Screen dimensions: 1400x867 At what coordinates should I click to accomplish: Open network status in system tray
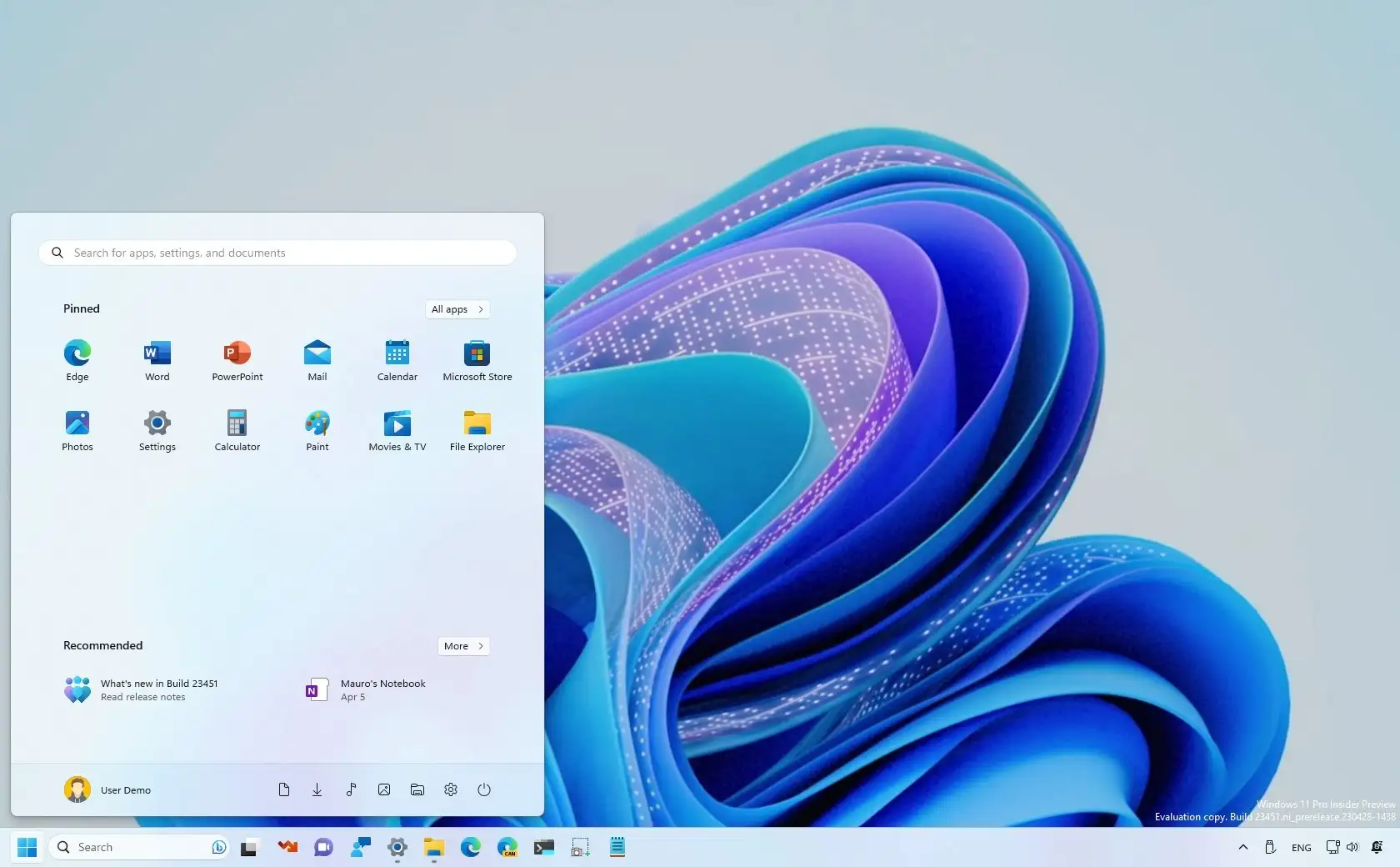click(1332, 847)
